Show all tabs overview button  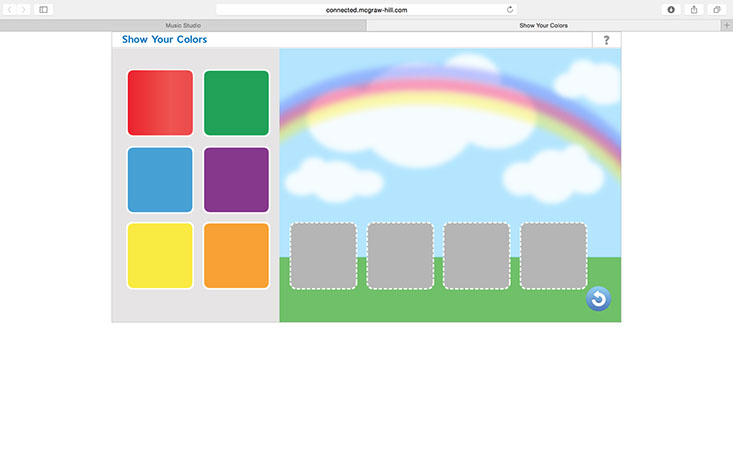point(717,9)
